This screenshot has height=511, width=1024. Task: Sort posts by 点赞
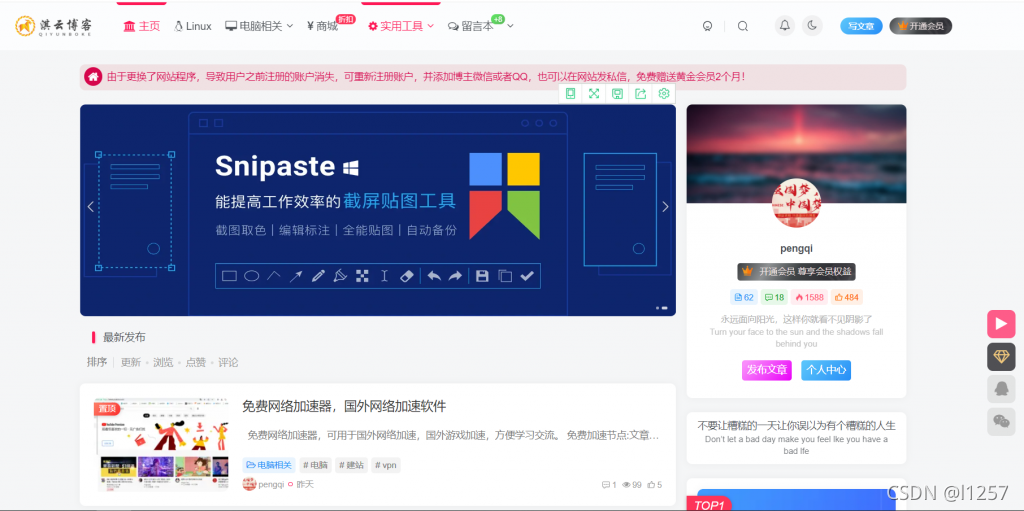tap(196, 362)
